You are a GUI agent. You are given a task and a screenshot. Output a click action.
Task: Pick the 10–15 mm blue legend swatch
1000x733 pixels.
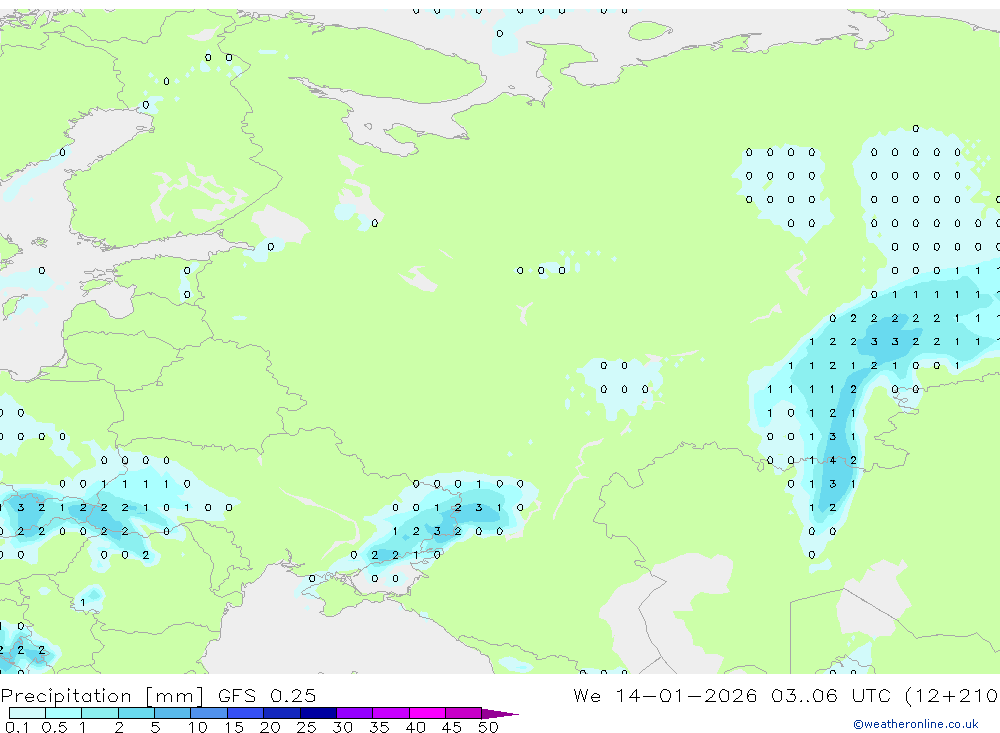click(209, 713)
